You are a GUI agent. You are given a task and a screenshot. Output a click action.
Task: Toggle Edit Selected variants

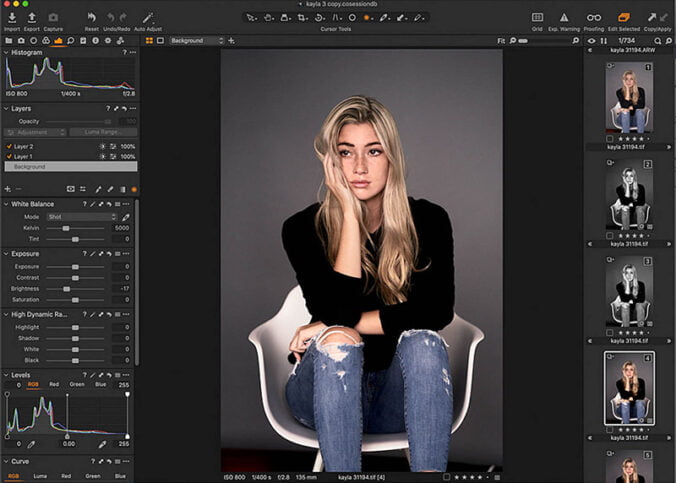click(623, 17)
